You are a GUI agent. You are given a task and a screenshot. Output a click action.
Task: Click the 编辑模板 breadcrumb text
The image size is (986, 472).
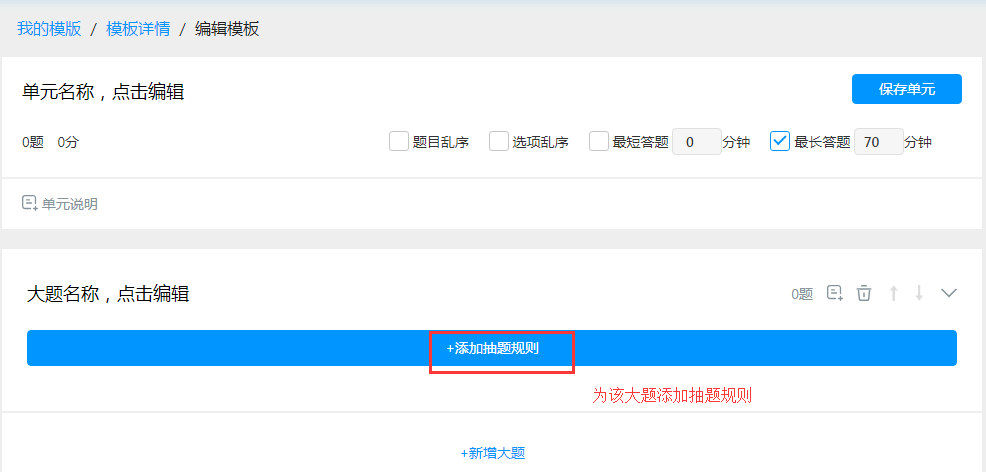(227, 29)
